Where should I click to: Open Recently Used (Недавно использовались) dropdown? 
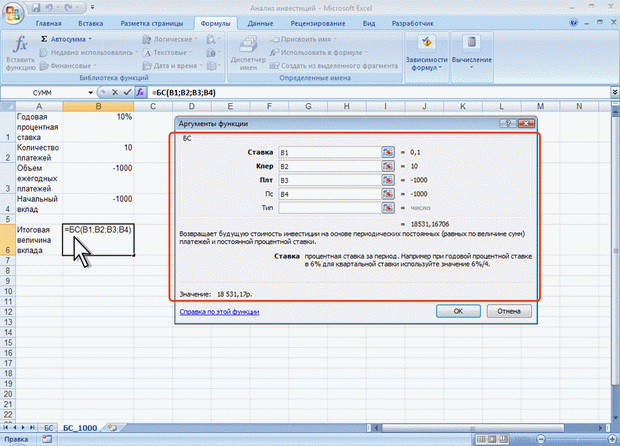[137, 52]
